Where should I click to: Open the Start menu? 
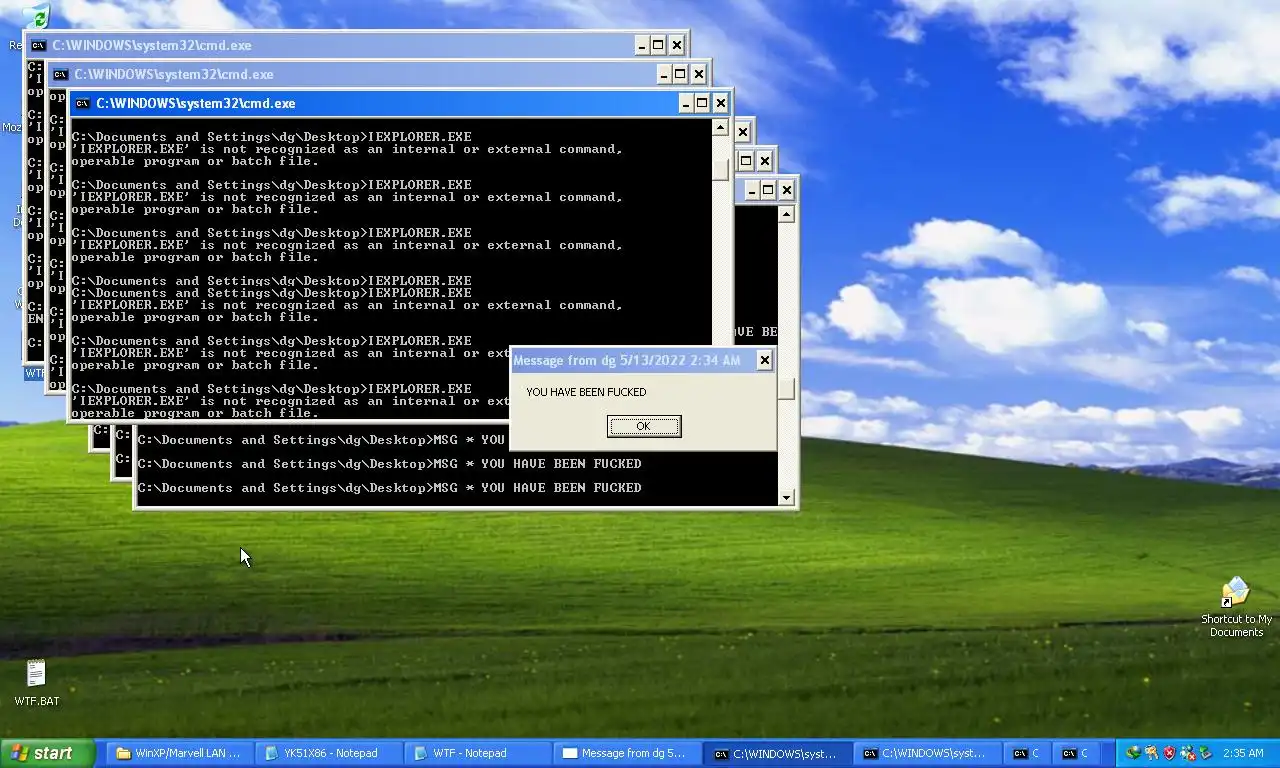click(x=47, y=753)
